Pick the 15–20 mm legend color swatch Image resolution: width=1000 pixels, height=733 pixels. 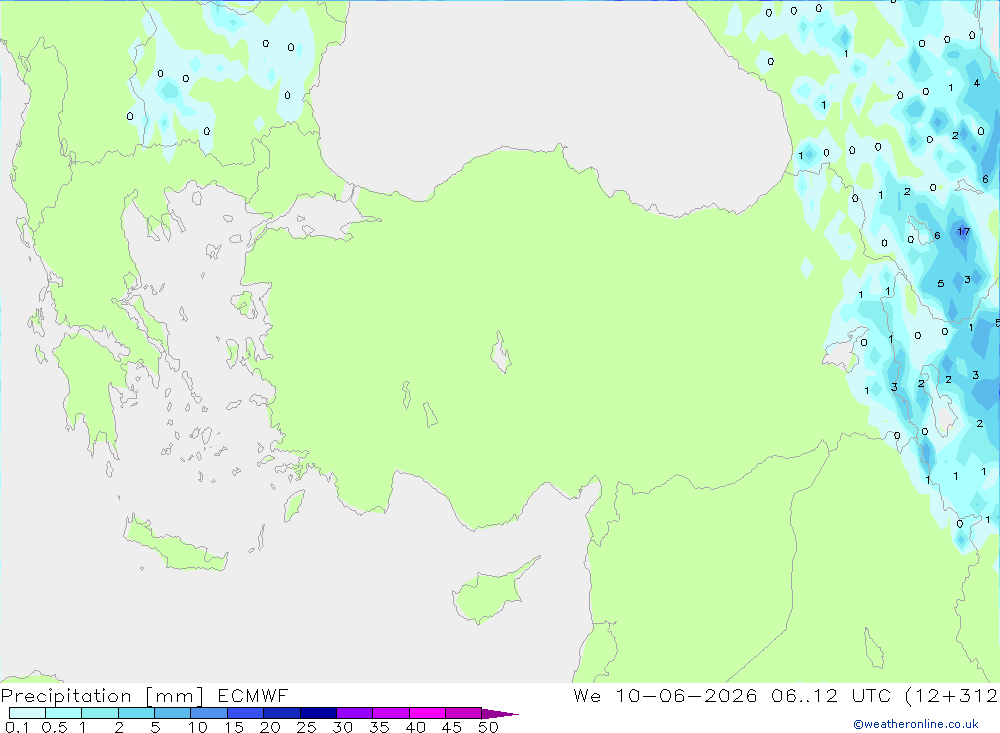[246, 713]
